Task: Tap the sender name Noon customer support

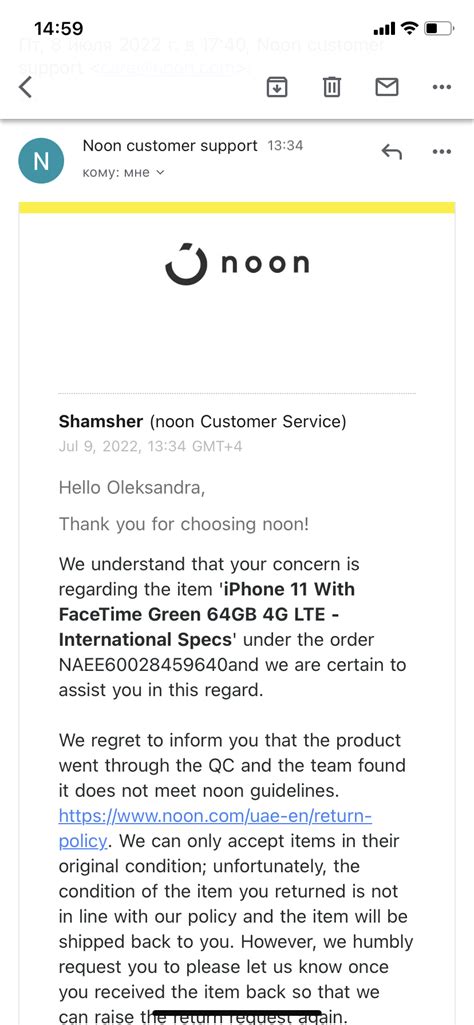Action: coord(170,146)
